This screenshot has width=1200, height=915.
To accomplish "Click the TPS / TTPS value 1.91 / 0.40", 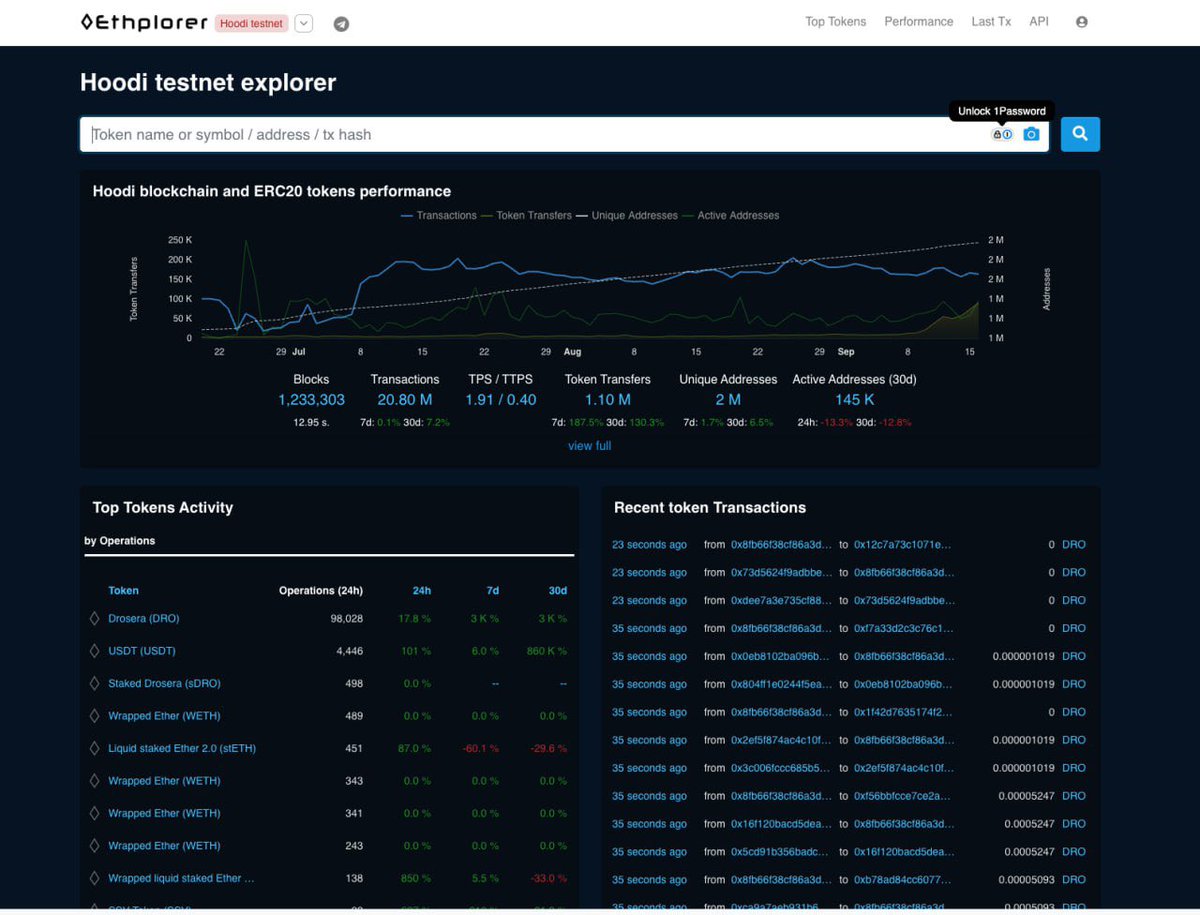I will (501, 400).
